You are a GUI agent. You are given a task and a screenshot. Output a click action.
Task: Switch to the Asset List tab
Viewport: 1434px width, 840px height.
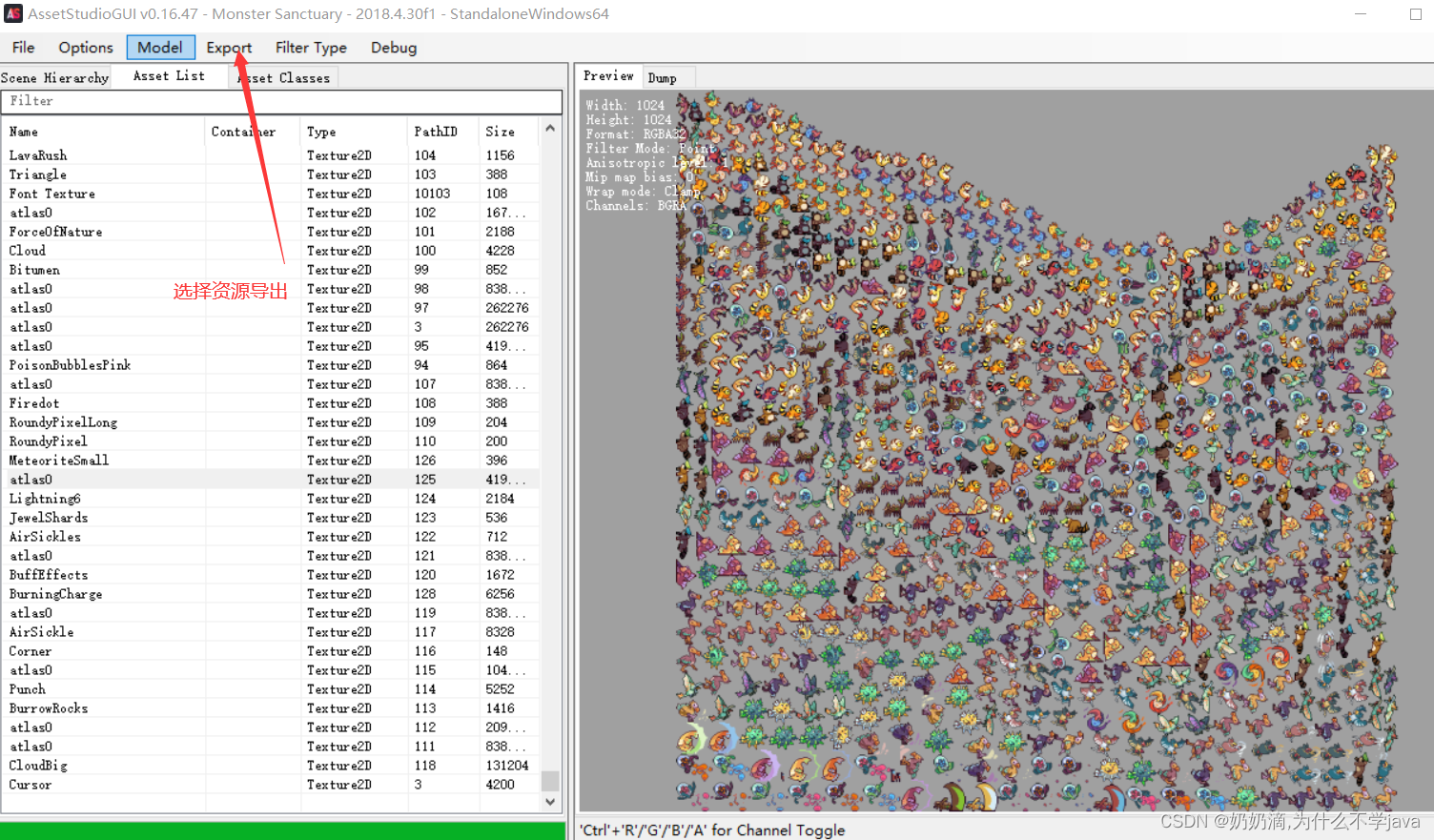(169, 76)
